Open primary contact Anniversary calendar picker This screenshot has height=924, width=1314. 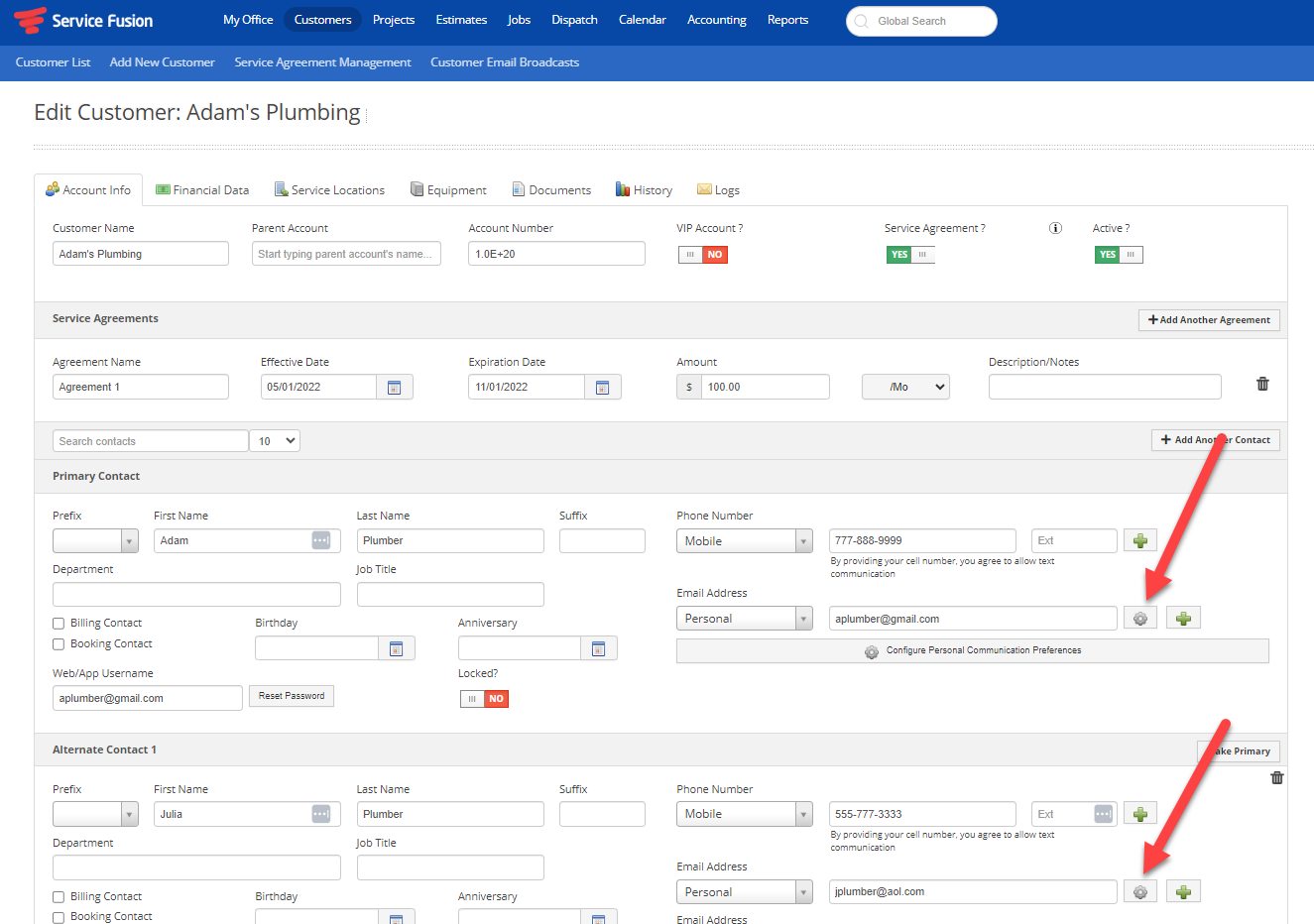(x=598, y=648)
